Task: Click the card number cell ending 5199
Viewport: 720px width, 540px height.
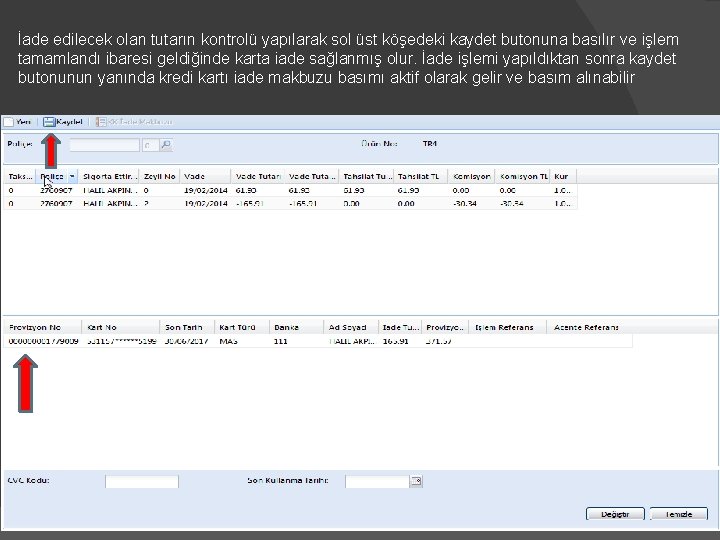Action: point(122,341)
